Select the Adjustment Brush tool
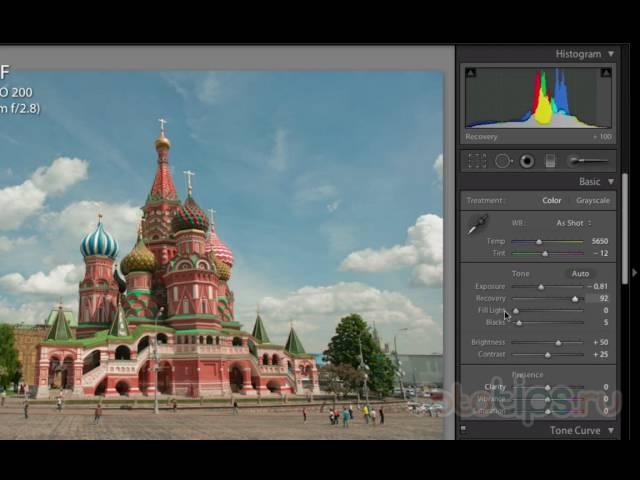This screenshot has height=480, width=640. (589, 161)
